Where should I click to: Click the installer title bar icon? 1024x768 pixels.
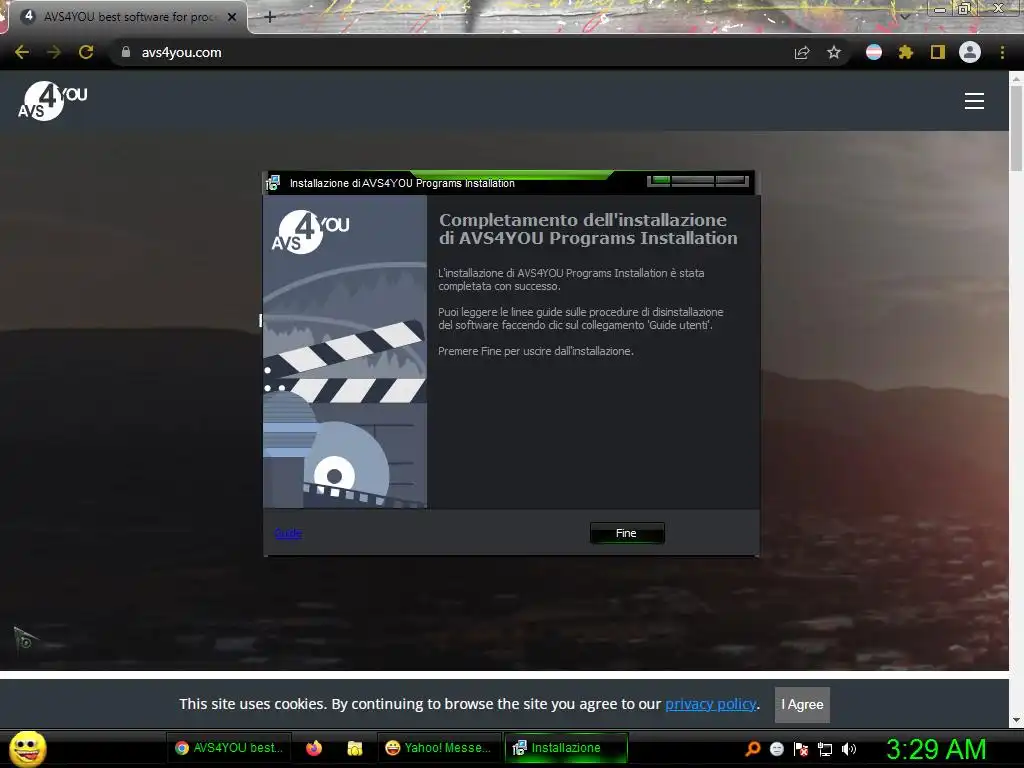point(273,183)
